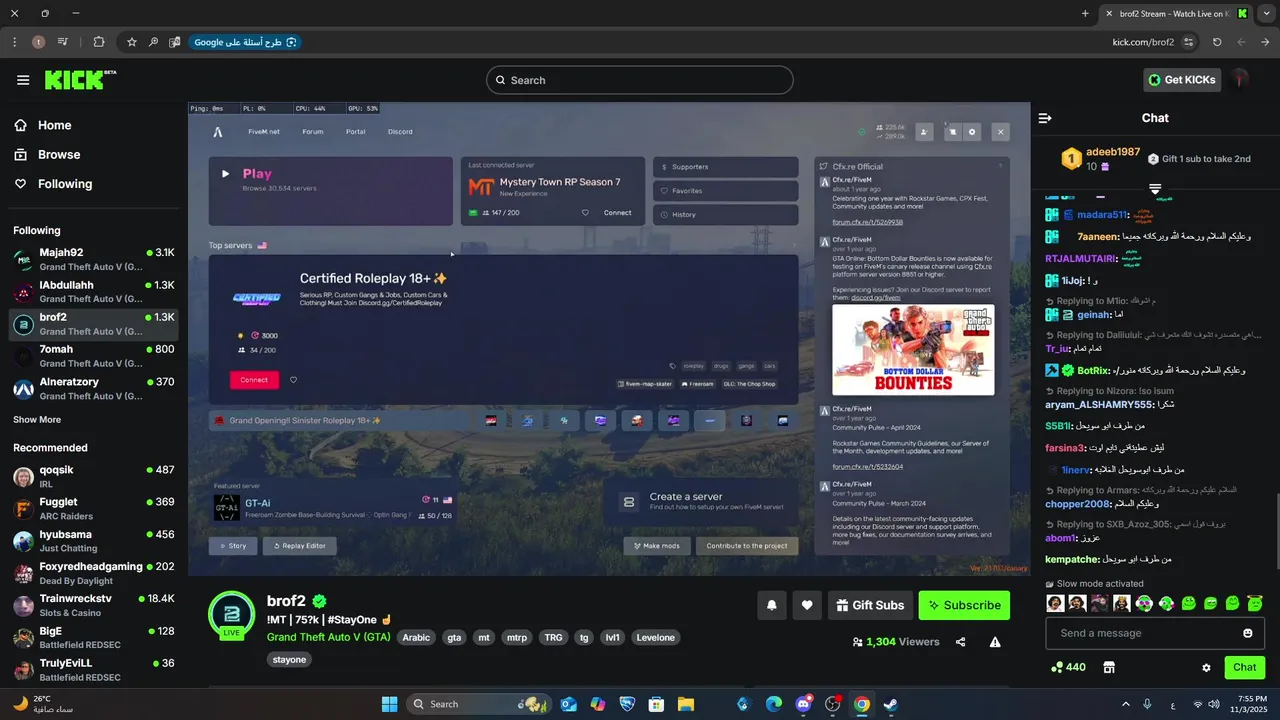The width and height of the screenshot is (1280, 720).
Task: Toggle stream notifications bell
Action: pos(772,605)
